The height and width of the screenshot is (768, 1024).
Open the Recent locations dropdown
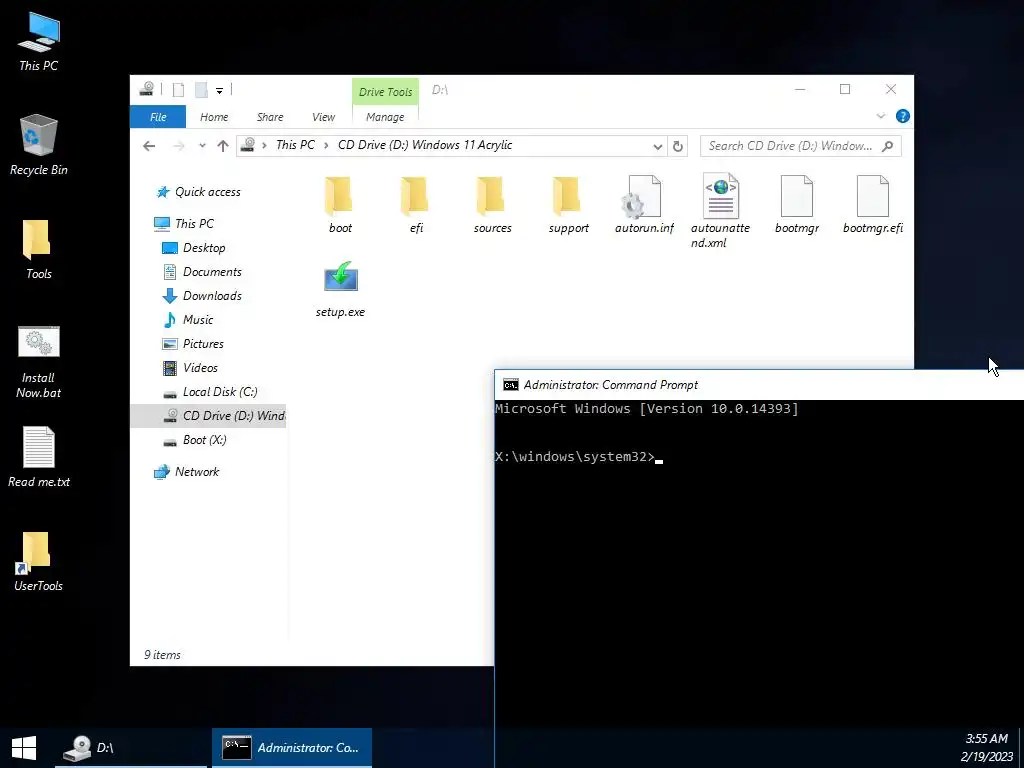(x=202, y=146)
